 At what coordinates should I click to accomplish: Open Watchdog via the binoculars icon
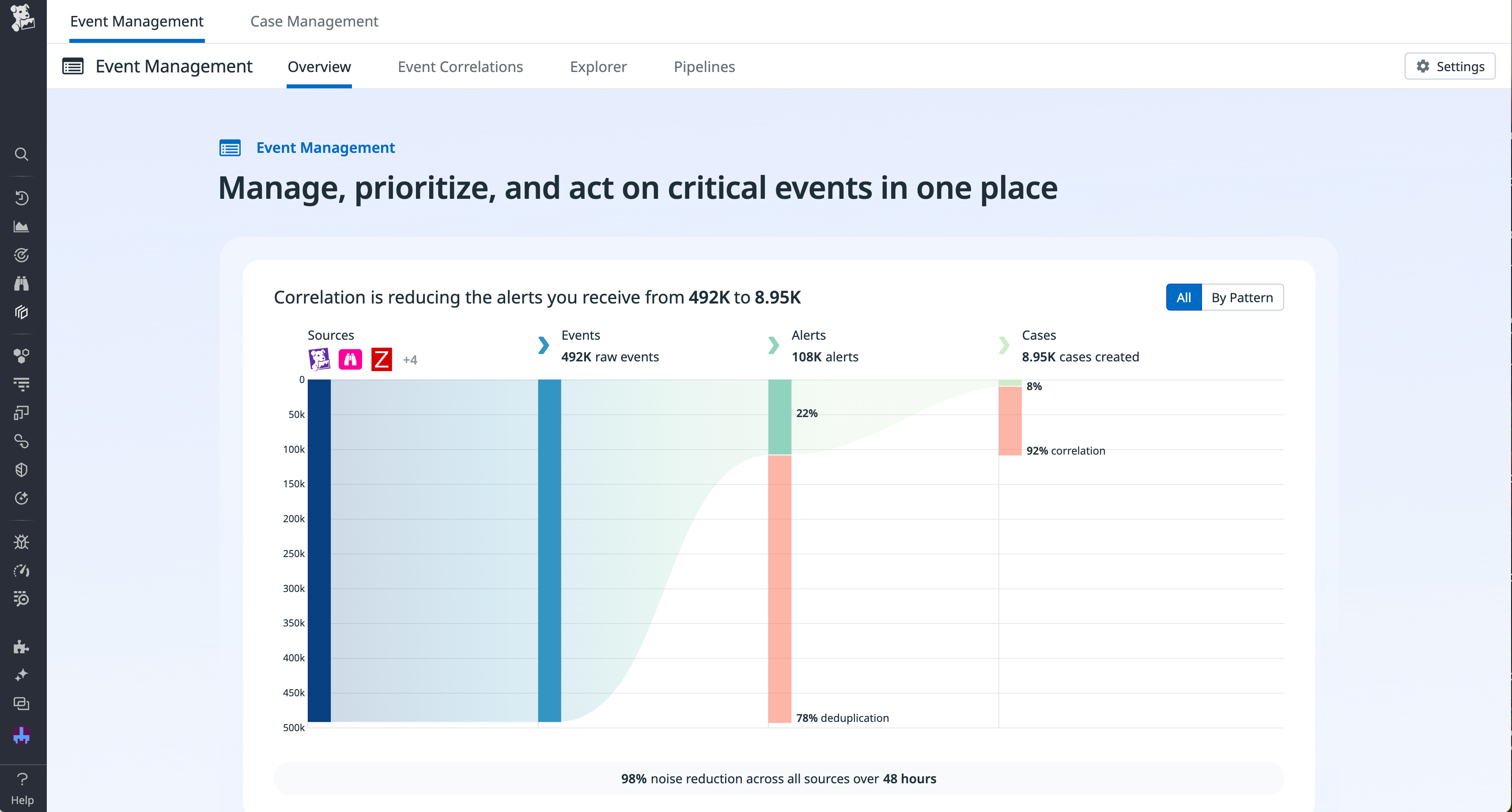[22, 284]
